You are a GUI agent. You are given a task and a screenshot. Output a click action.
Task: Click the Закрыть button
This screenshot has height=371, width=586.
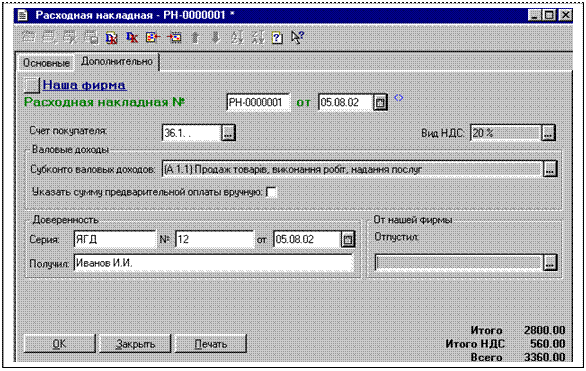pyautogui.click(x=135, y=344)
